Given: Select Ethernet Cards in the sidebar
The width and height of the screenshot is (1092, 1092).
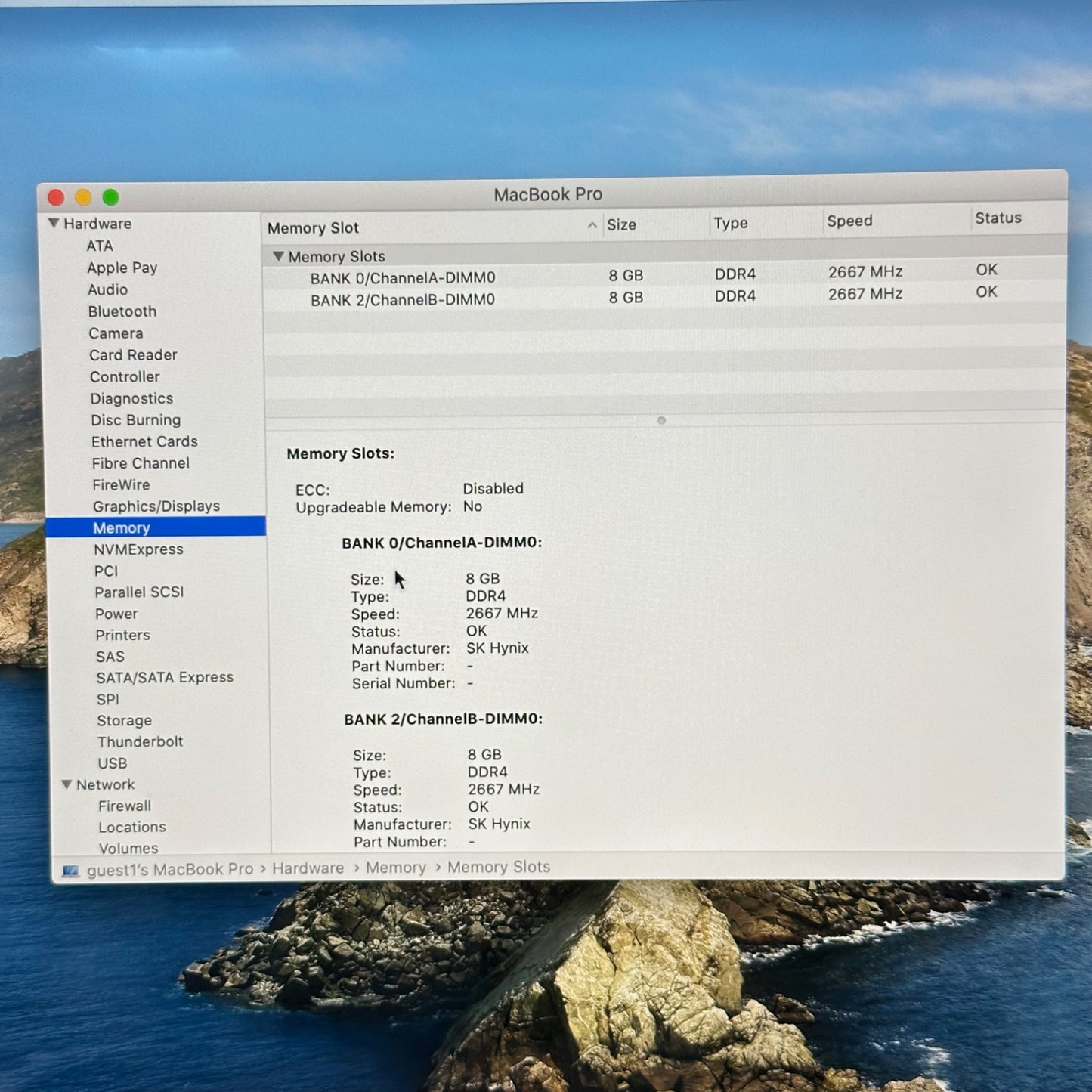Looking at the screenshot, I should click(144, 441).
